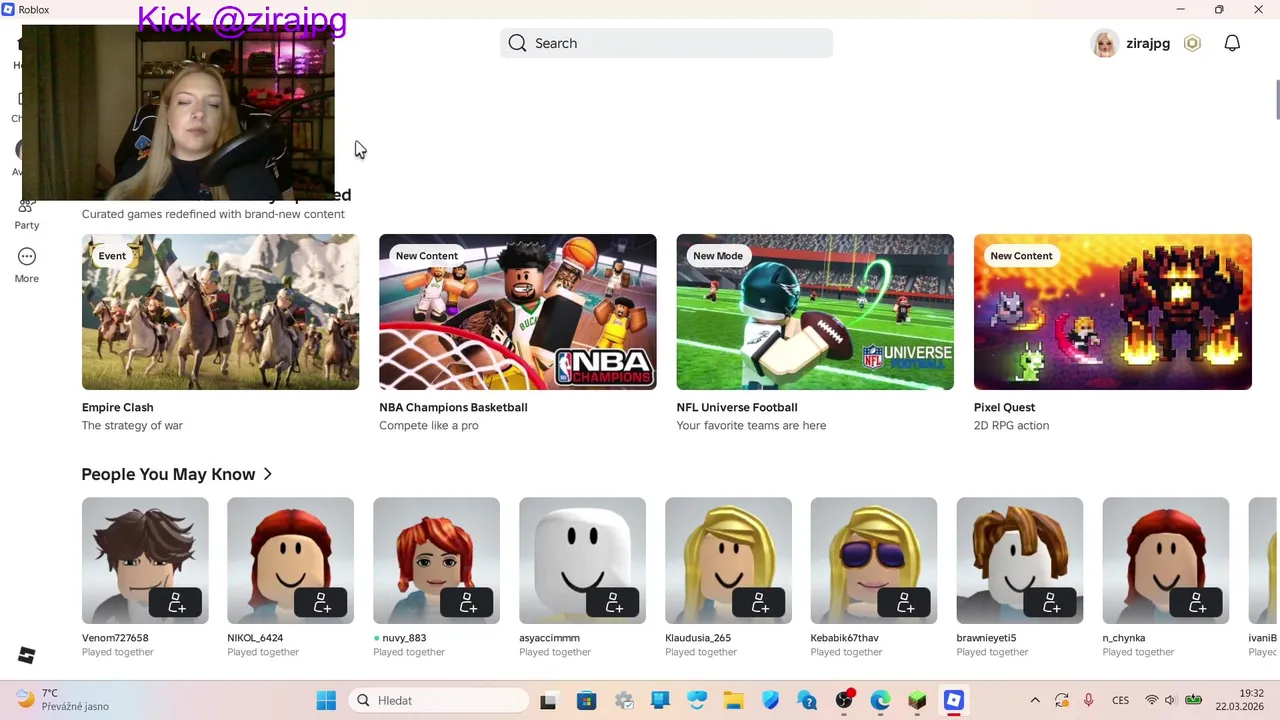Open the More menu in sidebar
The height and width of the screenshot is (720, 1280).
(27, 265)
